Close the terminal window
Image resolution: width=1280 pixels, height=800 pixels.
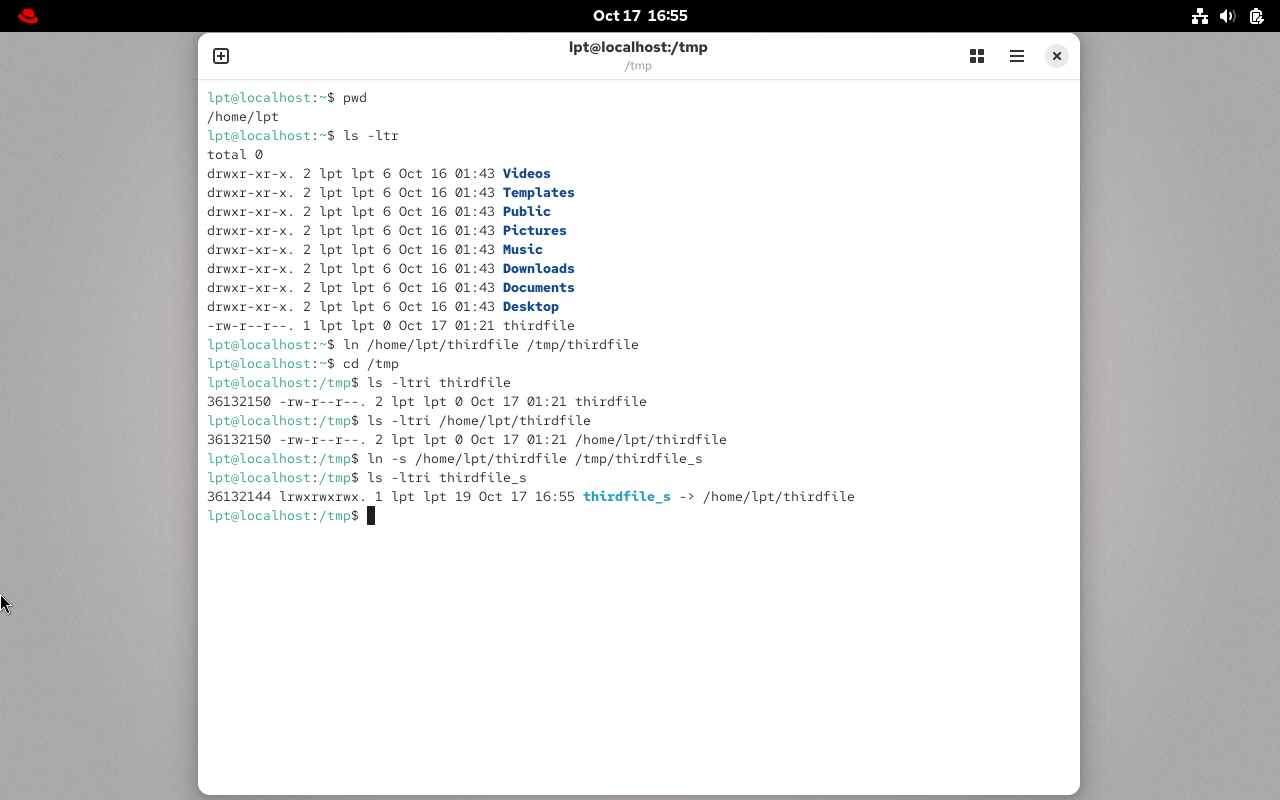pyautogui.click(x=1056, y=56)
